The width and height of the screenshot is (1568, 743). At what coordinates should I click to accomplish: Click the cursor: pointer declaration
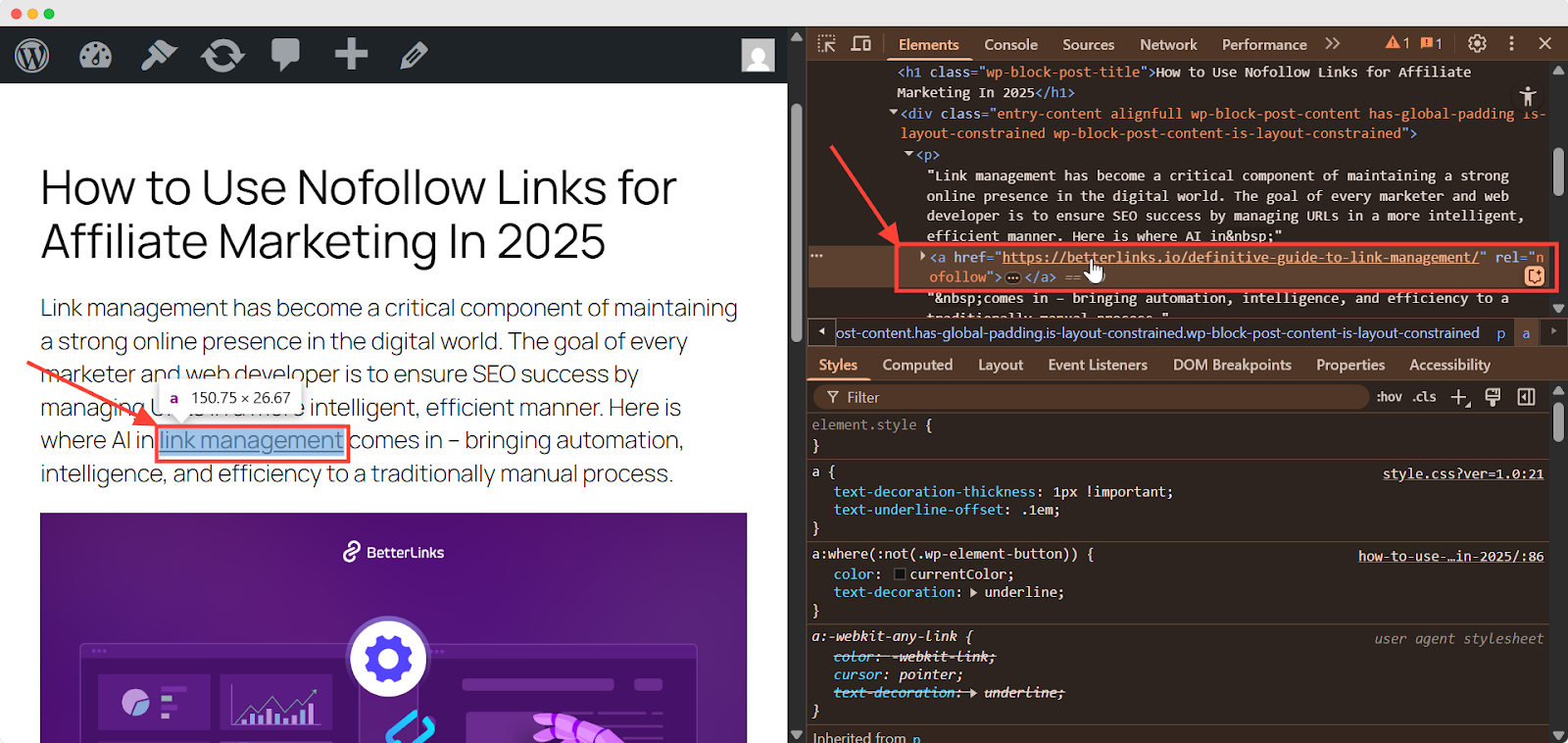pyautogui.click(x=898, y=674)
